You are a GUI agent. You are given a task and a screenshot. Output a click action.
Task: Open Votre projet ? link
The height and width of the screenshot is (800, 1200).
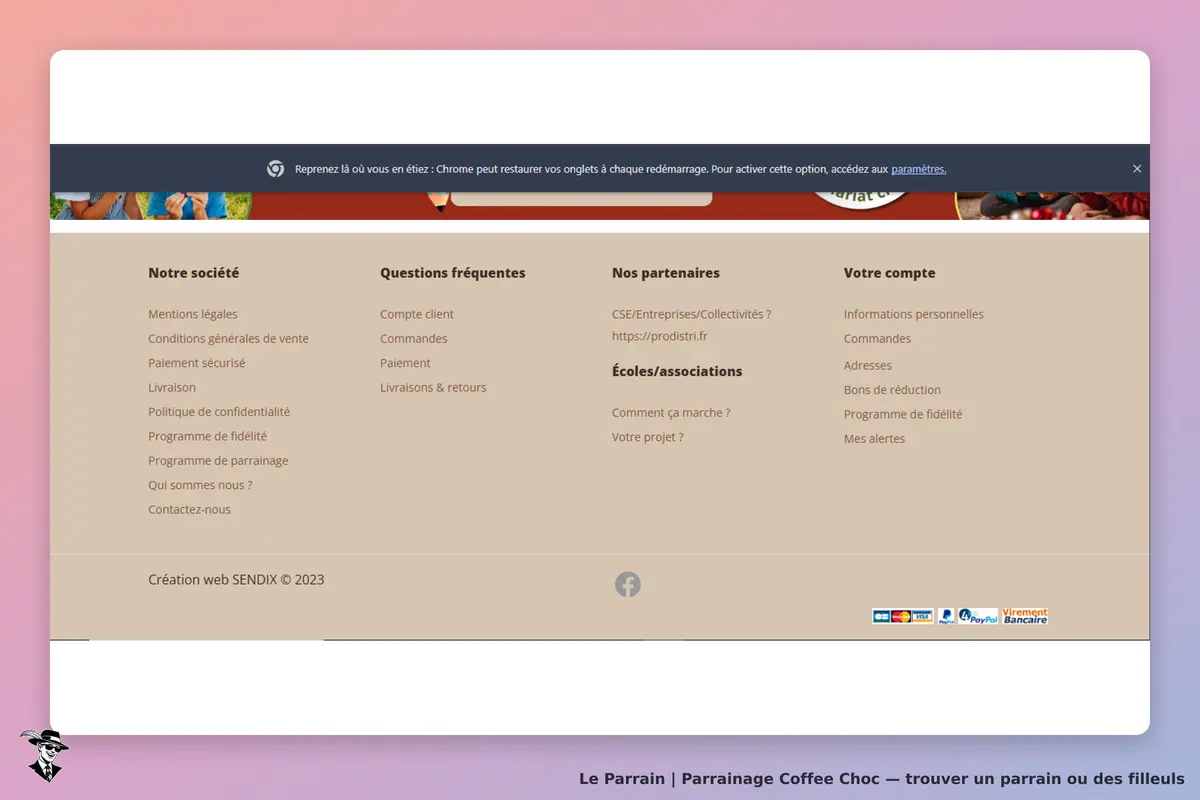point(648,437)
